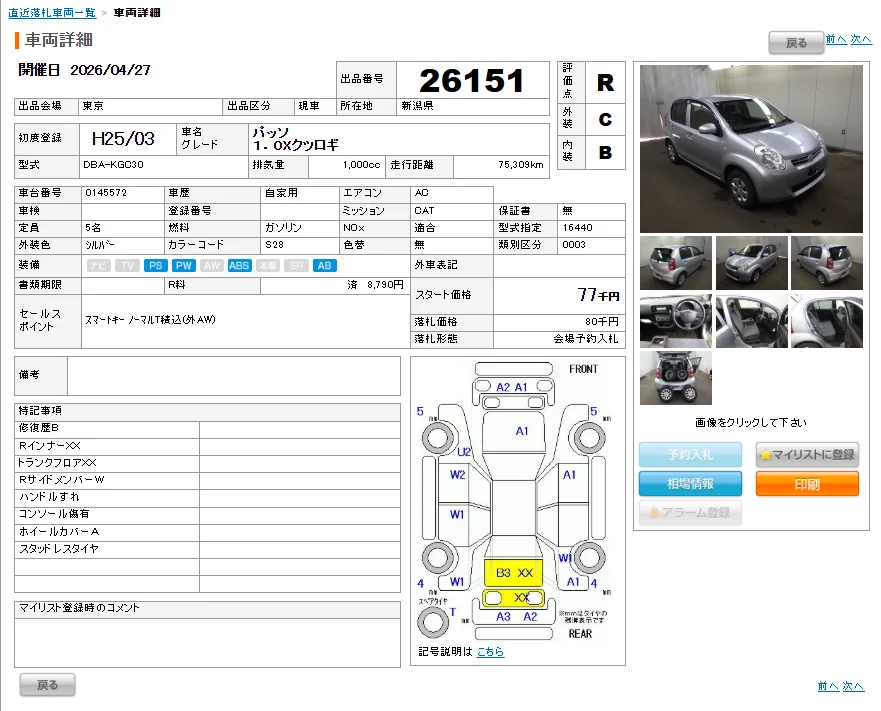881x711 pixels.
Task: Go to next vehicle via top 次へ link
Action: [x=861, y=39]
